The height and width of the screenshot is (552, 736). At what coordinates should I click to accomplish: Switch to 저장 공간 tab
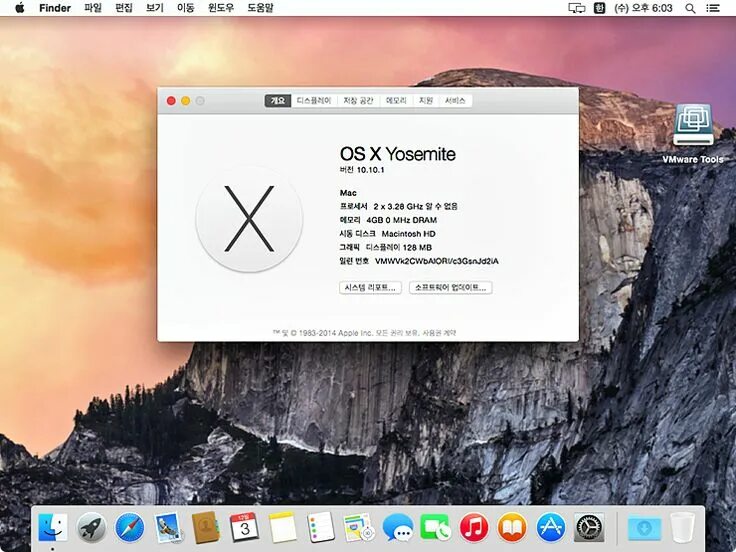pyautogui.click(x=358, y=101)
